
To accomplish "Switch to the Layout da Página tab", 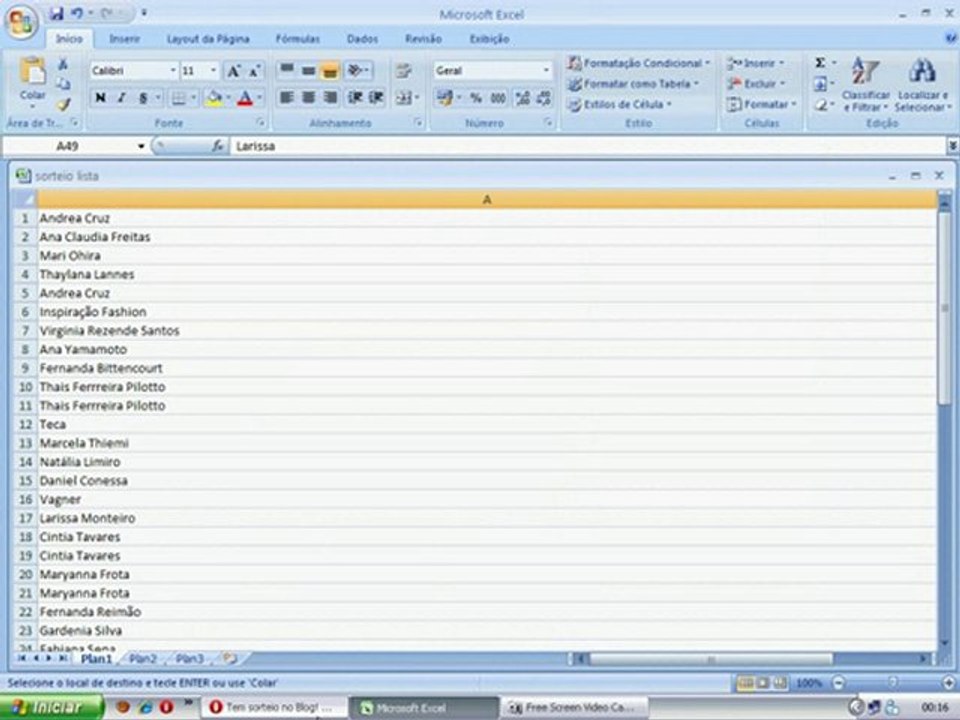I will click(208, 39).
